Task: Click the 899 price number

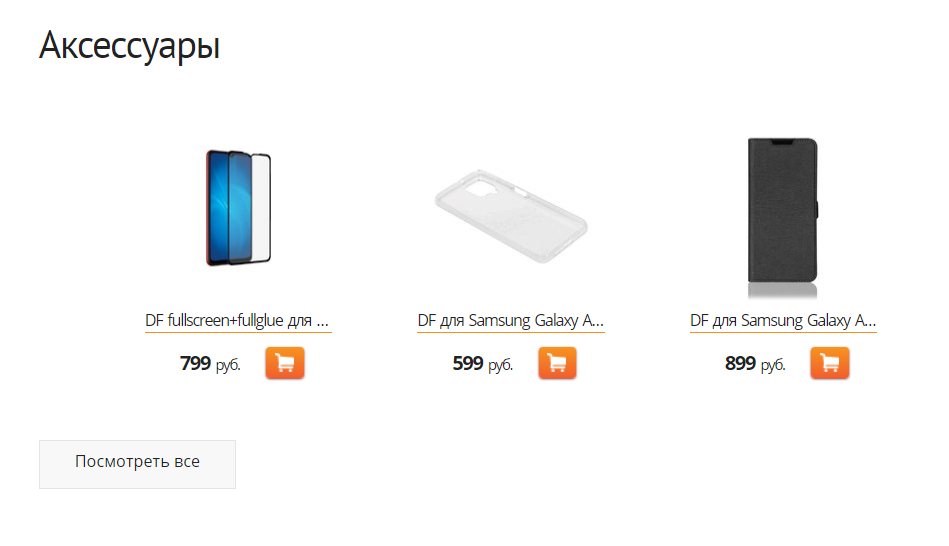Action: click(x=740, y=363)
